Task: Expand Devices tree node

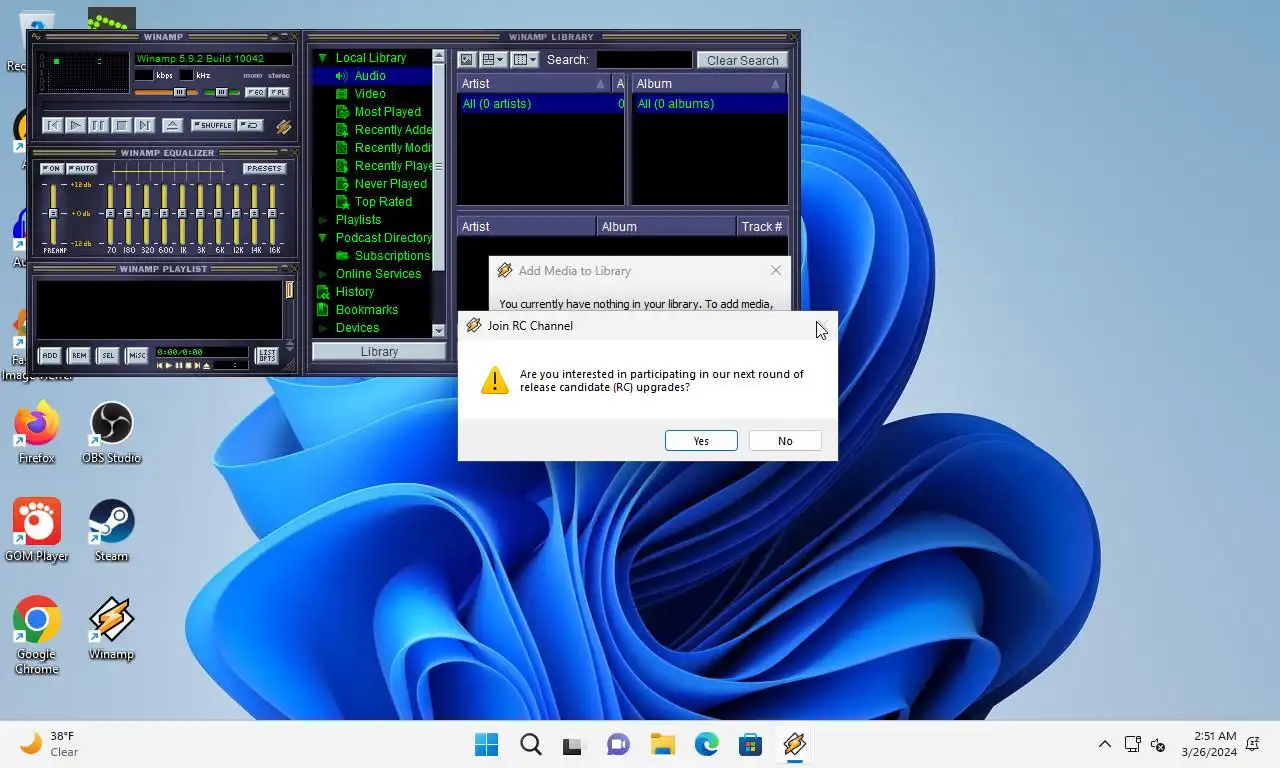Action: pyautogui.click(x=322, y=328)
